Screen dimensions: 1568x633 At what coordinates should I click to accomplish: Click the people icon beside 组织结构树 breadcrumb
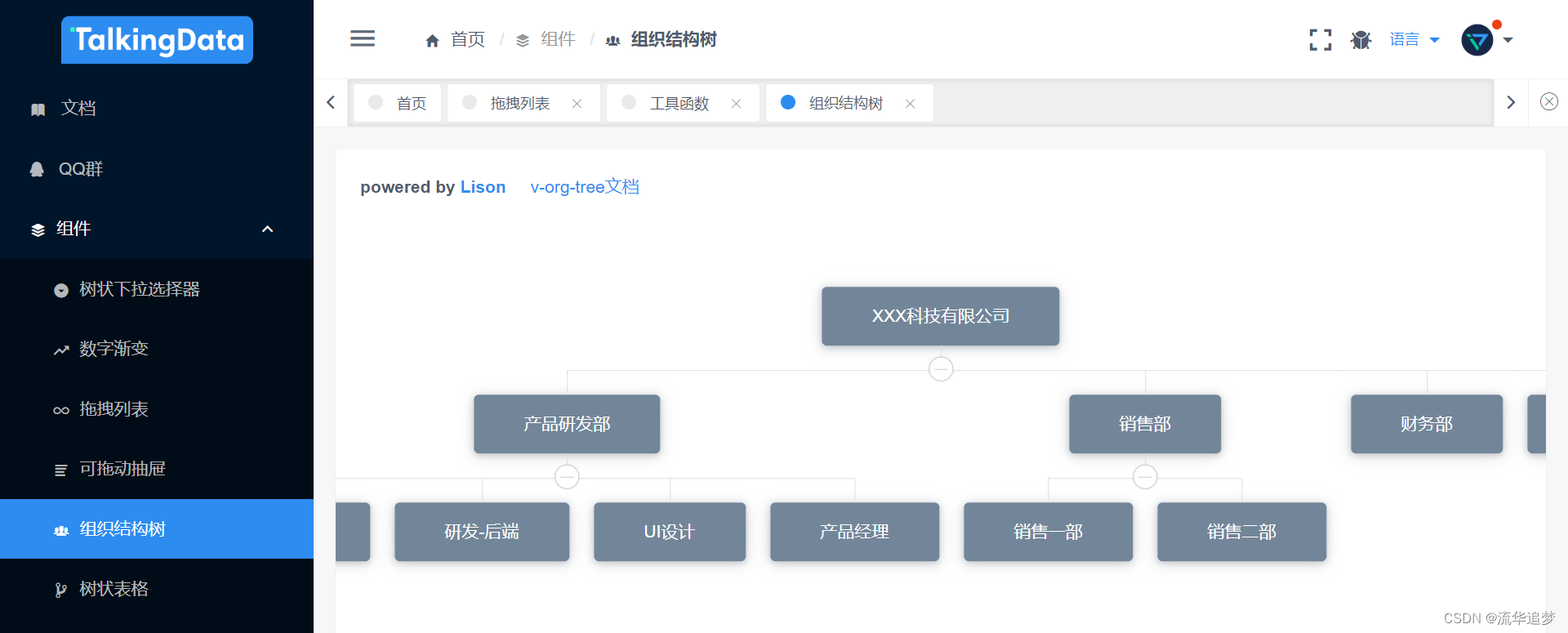click(613, 40)
